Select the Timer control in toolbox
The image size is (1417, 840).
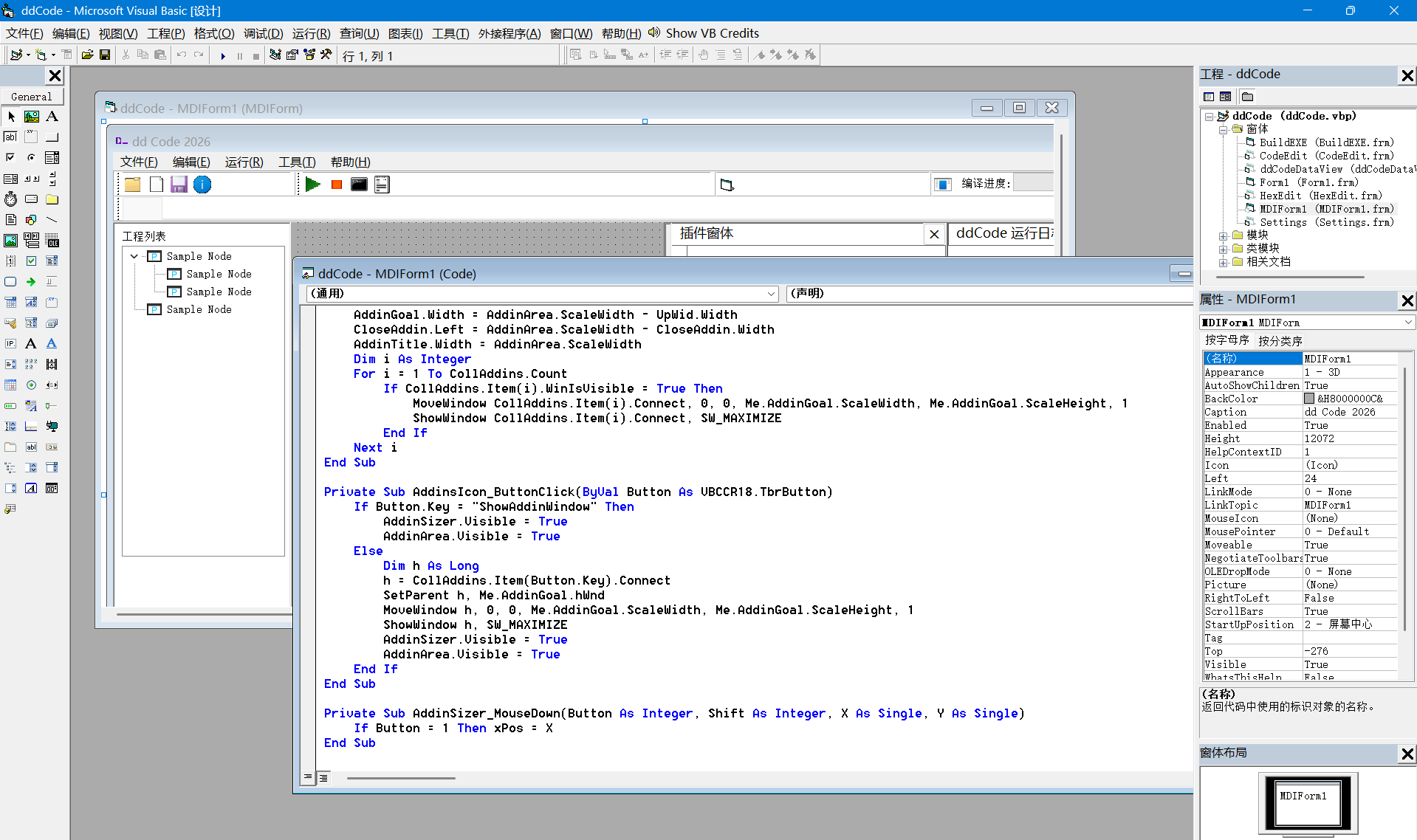[x=11, y=199]
